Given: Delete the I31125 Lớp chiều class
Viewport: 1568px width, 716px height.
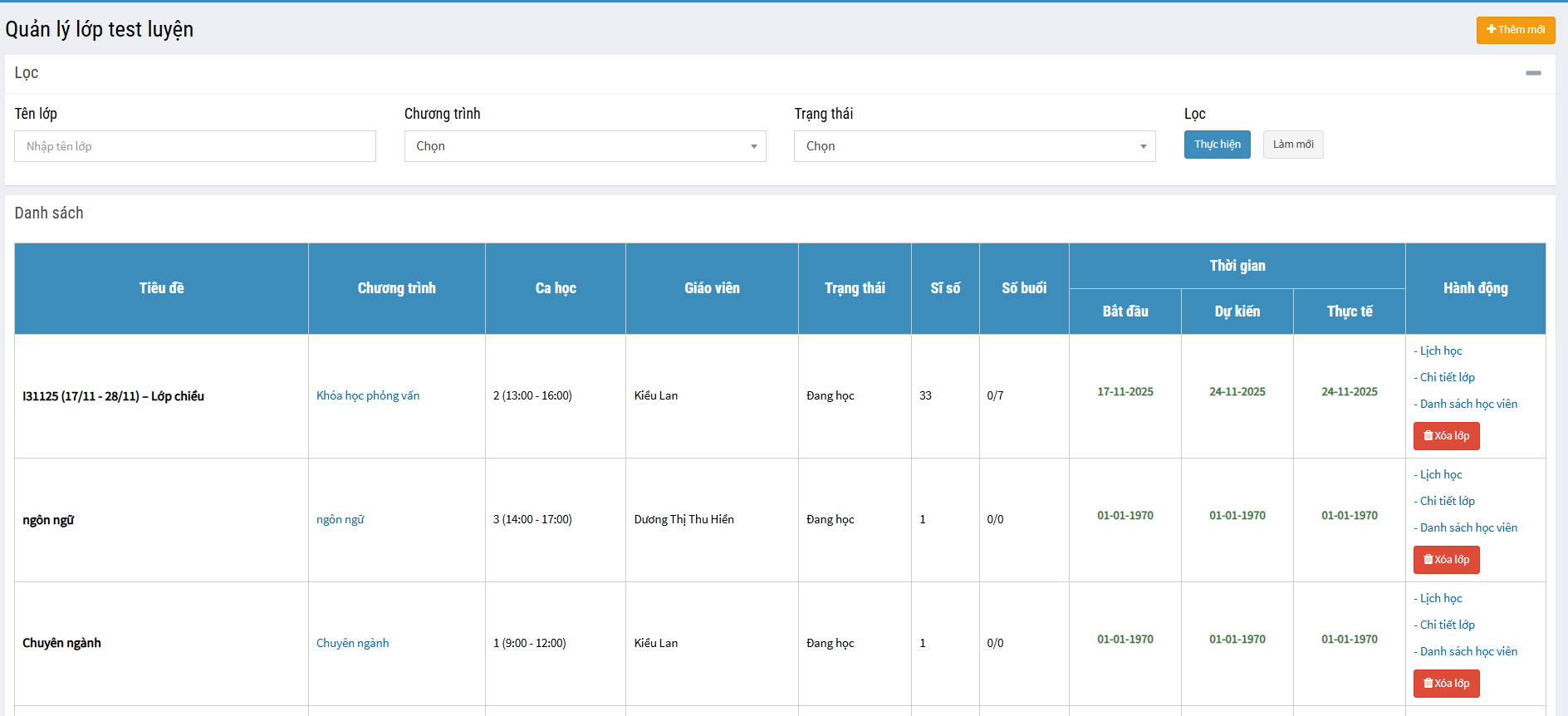Looking at the screenshot, I should click(1446, 436).
